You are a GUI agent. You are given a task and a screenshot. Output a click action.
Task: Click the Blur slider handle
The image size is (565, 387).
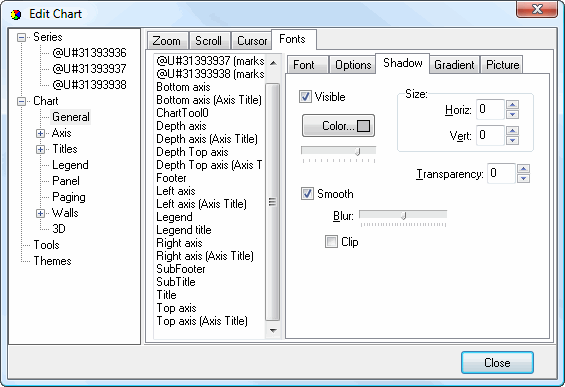pos(404,215)
